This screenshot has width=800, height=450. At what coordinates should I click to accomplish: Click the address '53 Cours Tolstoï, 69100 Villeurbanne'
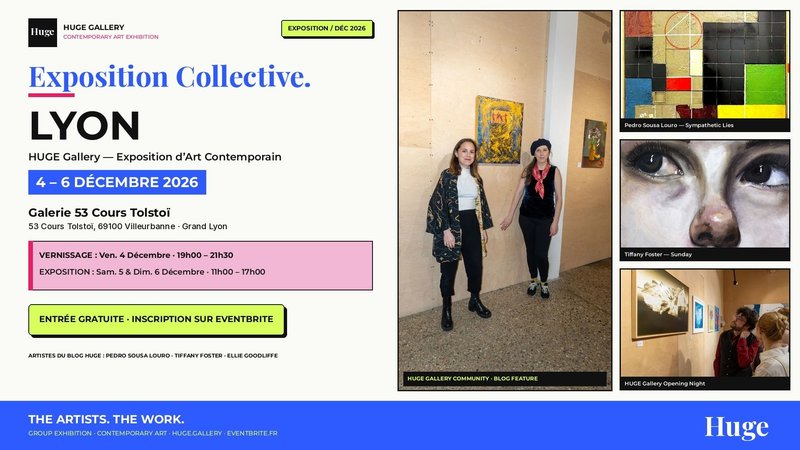click(101, 226)
